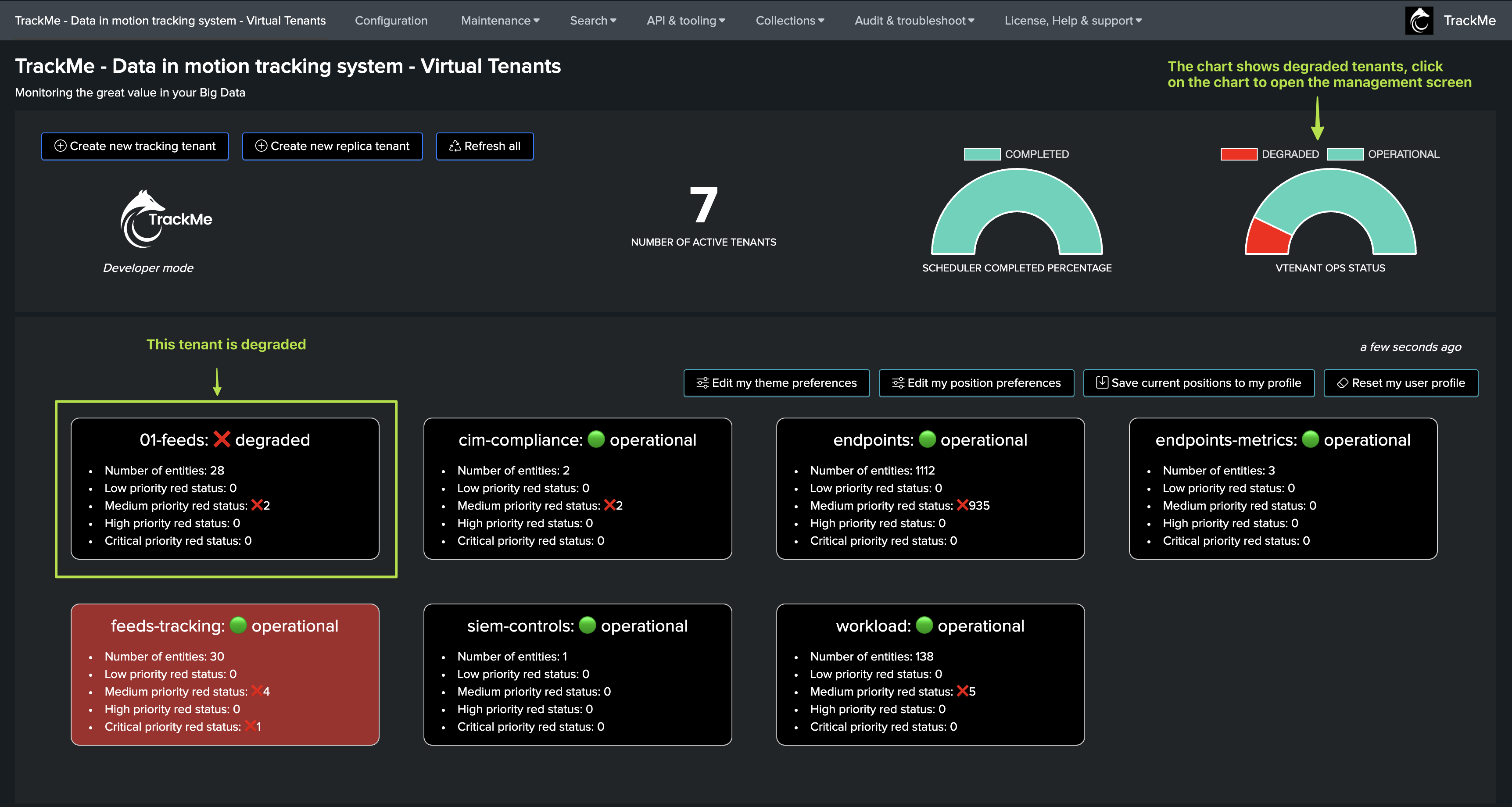The image size is (1512, 807).
Task: Click Edit my position preferences button
Action: 976,383
